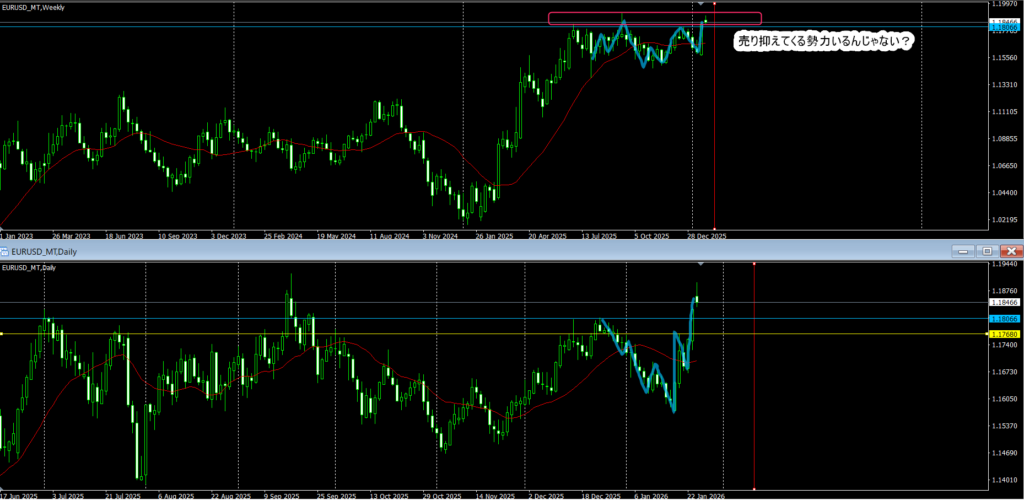1024x500 pixels.
Task: Close the EURUSD Daily chart window
Action: (x=1011, y=251)
